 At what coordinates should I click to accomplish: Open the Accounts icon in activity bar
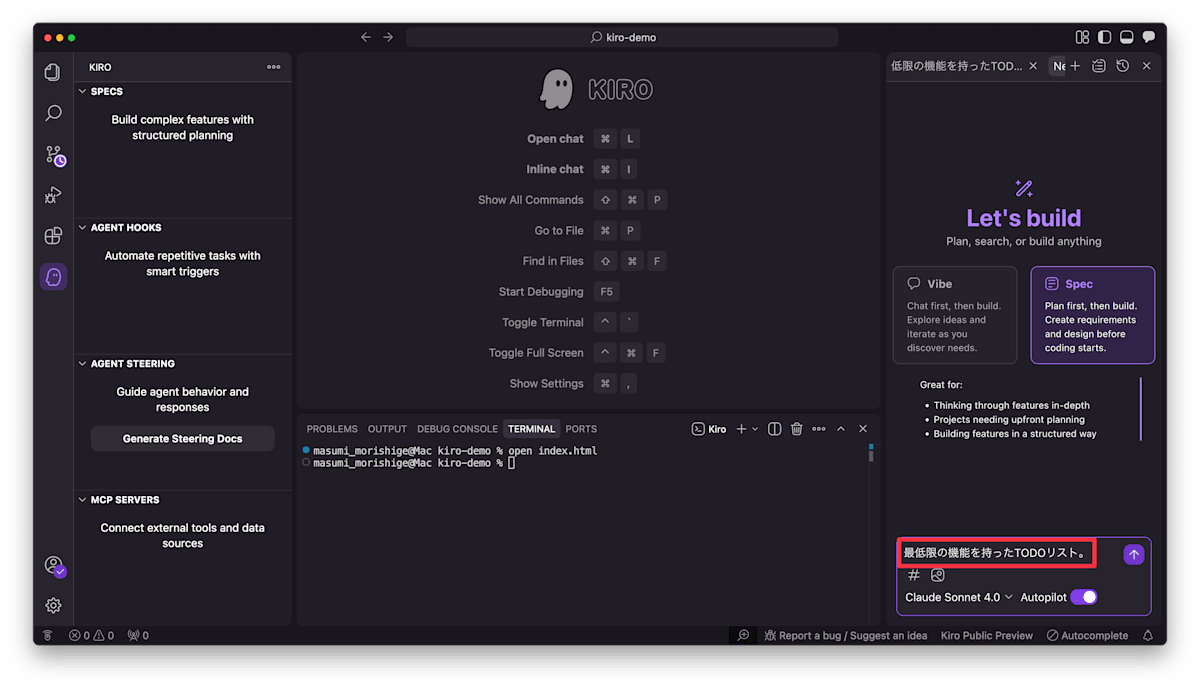54,566
